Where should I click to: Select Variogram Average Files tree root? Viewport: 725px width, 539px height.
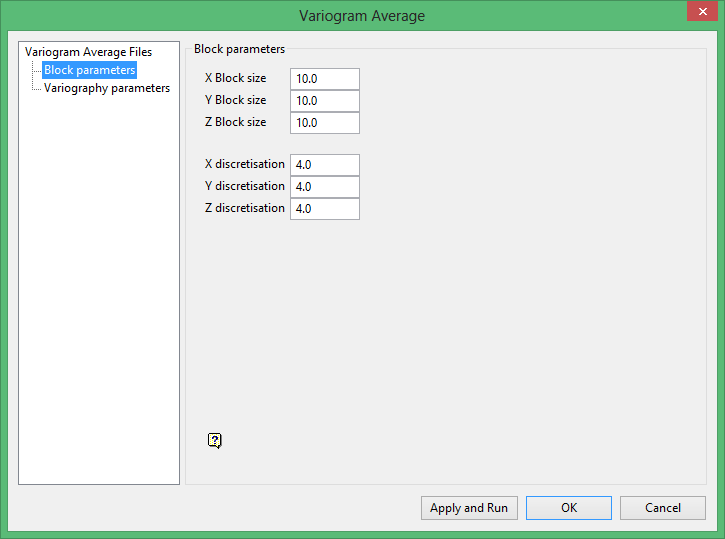tap(88, 52)
